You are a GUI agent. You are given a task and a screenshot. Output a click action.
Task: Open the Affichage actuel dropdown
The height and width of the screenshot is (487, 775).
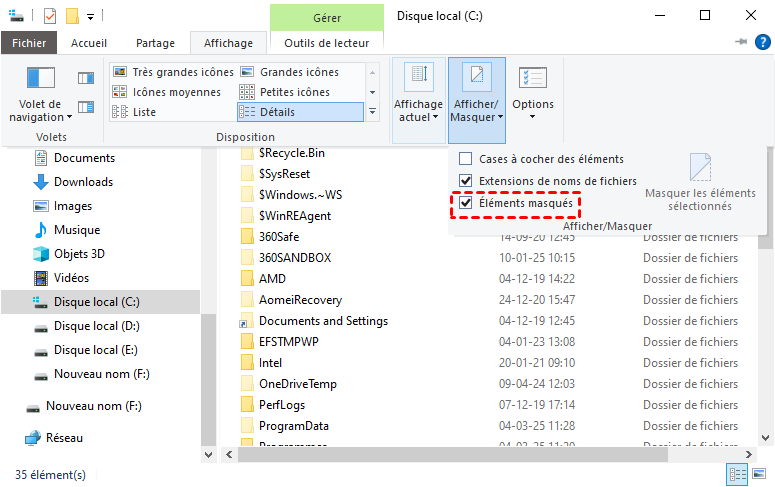(418, 100)
